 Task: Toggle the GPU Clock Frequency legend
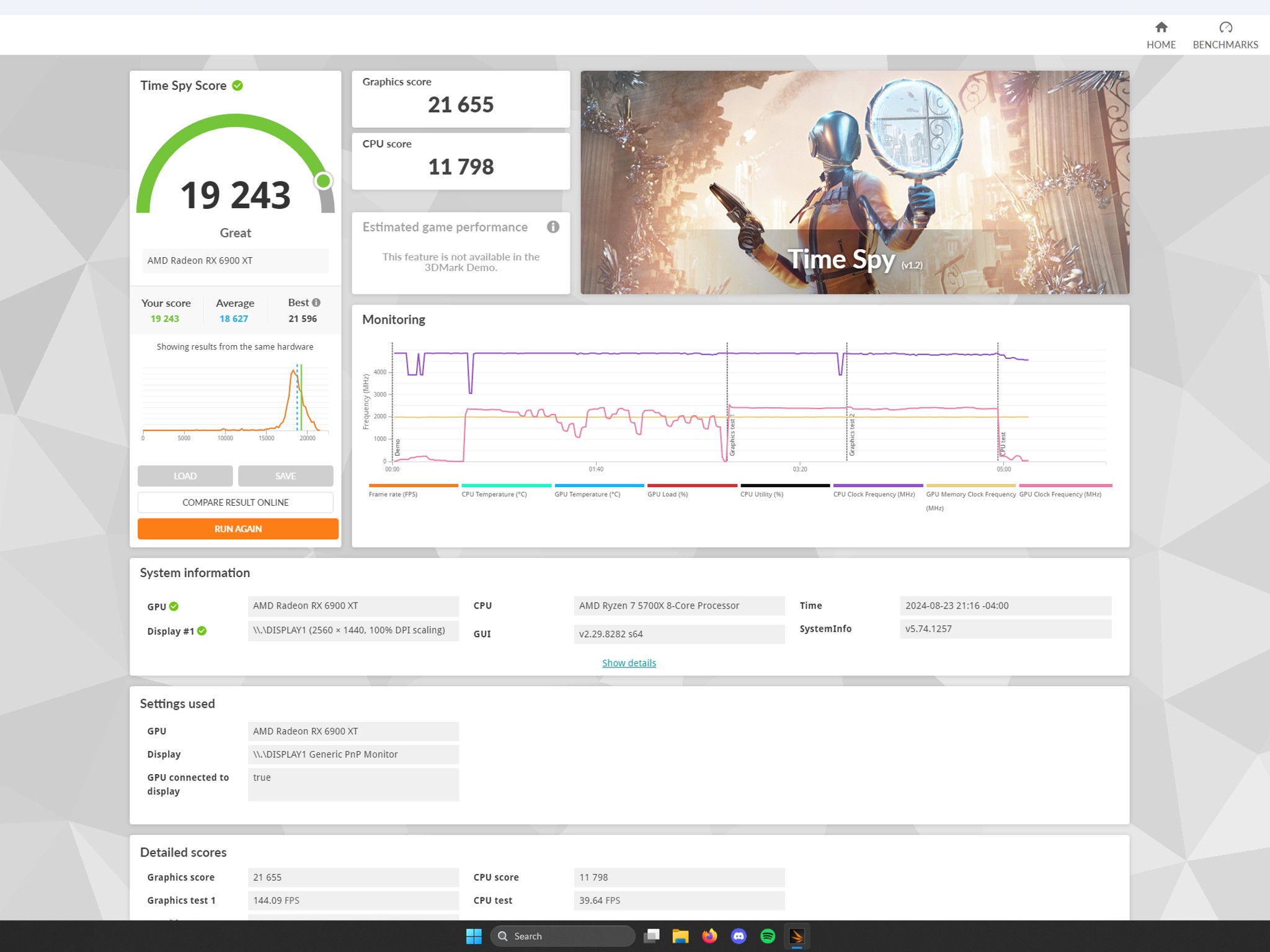[x=1065, y=490]
